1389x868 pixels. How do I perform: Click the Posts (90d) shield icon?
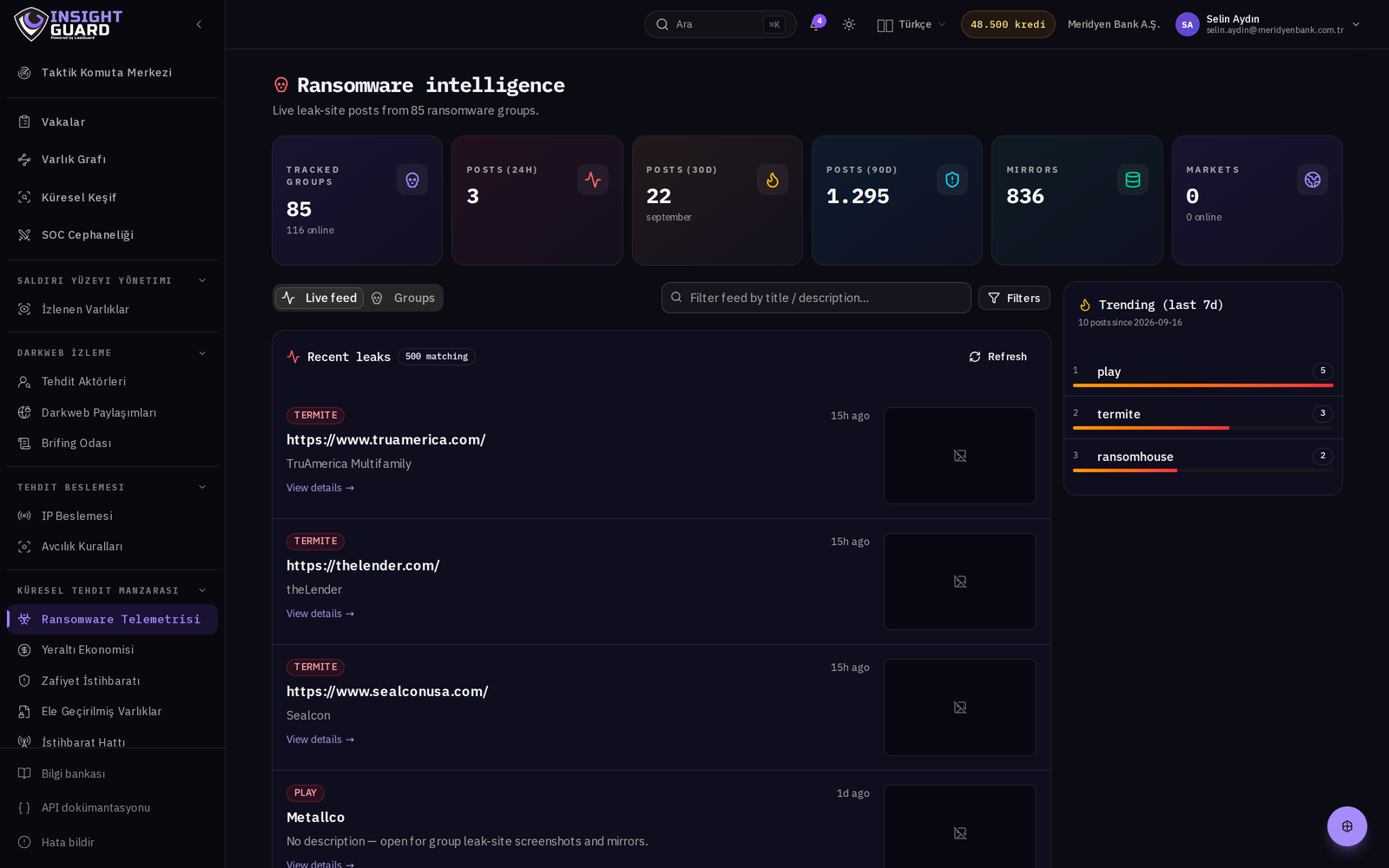(x=952, y=180)
